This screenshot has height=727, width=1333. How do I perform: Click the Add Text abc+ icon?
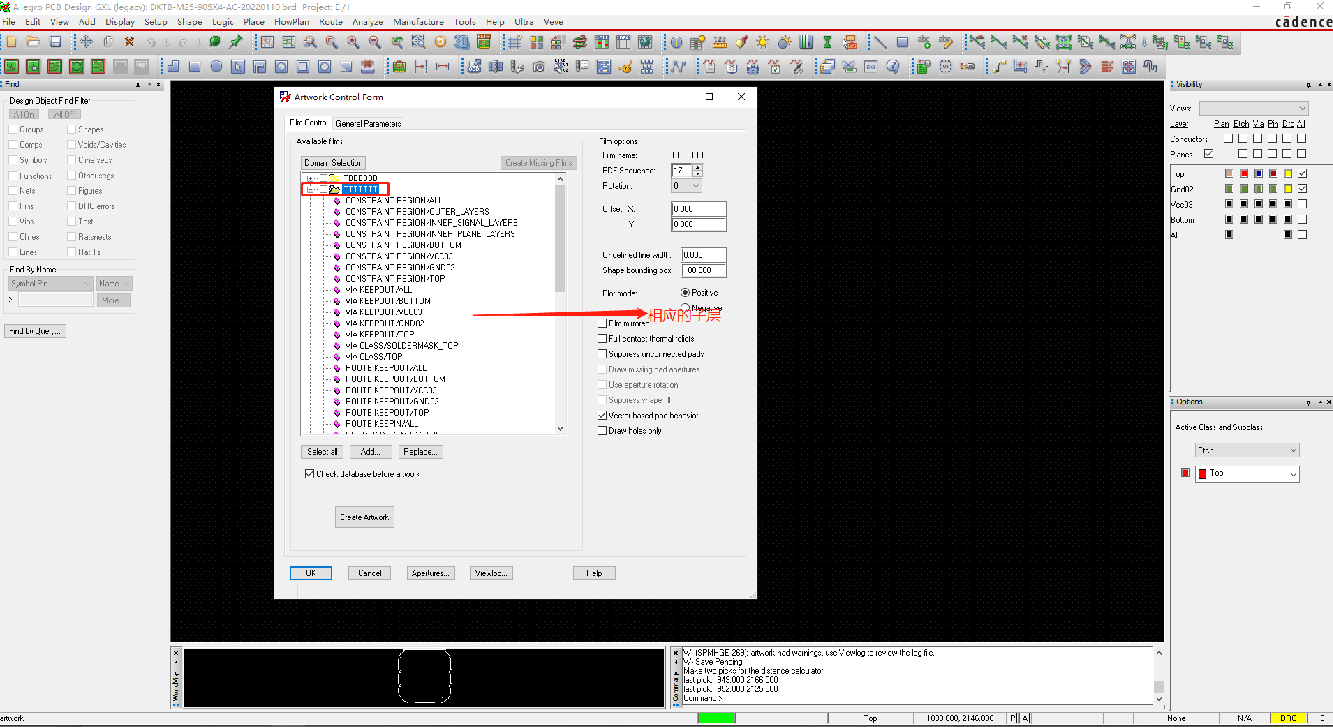[924, 42]
